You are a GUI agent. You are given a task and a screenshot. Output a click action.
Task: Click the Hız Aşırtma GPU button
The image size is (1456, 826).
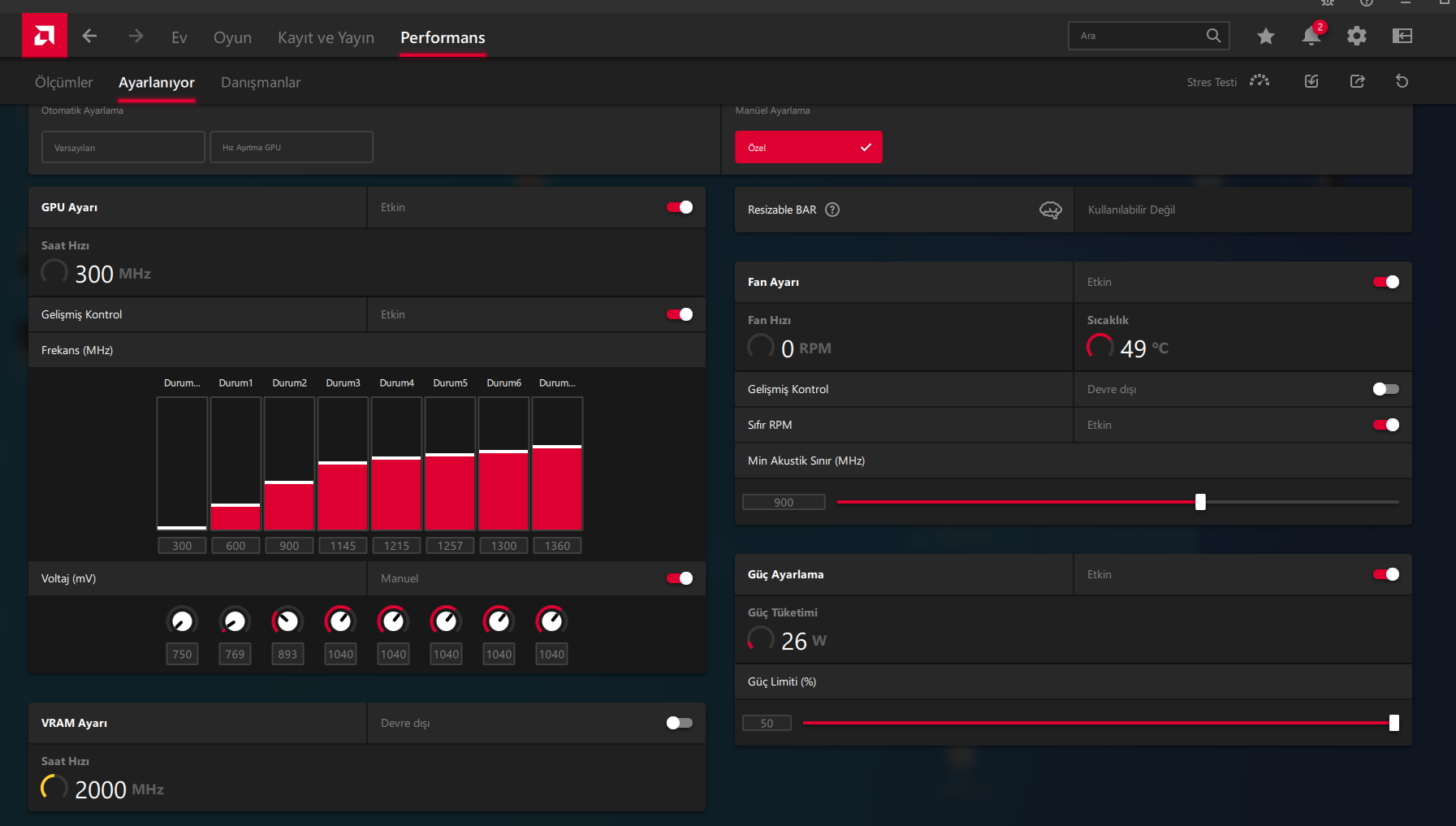click(292, 148)
